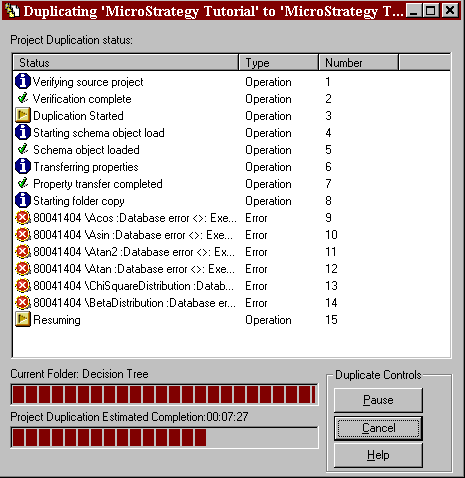This screenshot has height=478, width=465.
Task: Open Help for duplication
Action: point(378,455)
